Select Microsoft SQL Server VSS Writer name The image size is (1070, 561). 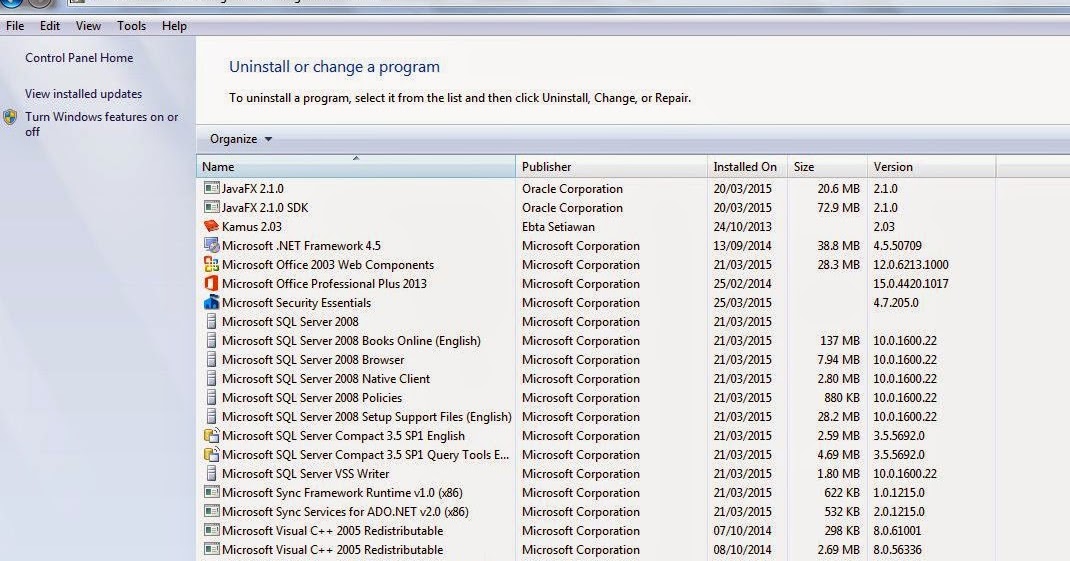[x=305, y=474]
